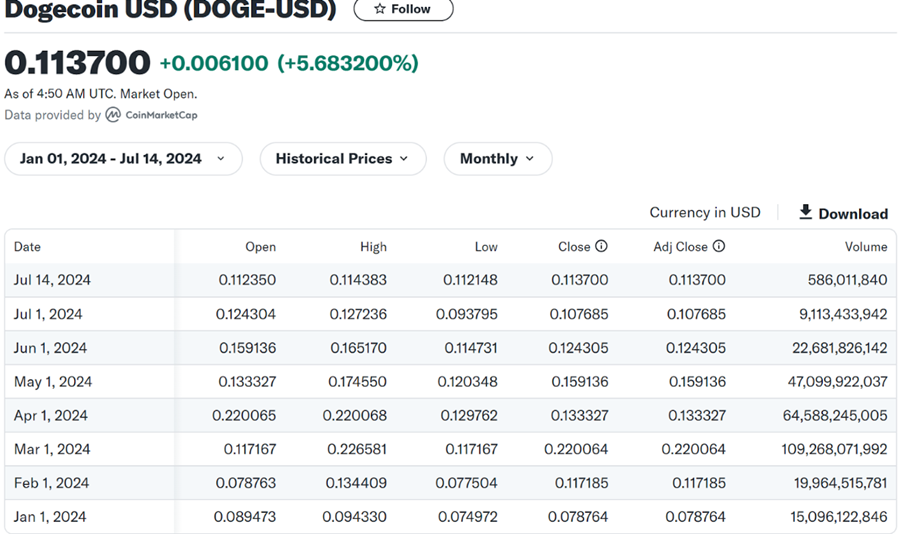This screenshot has height=534, width=900.
Task: Click the Follow star button
Action: pos(403,9)
